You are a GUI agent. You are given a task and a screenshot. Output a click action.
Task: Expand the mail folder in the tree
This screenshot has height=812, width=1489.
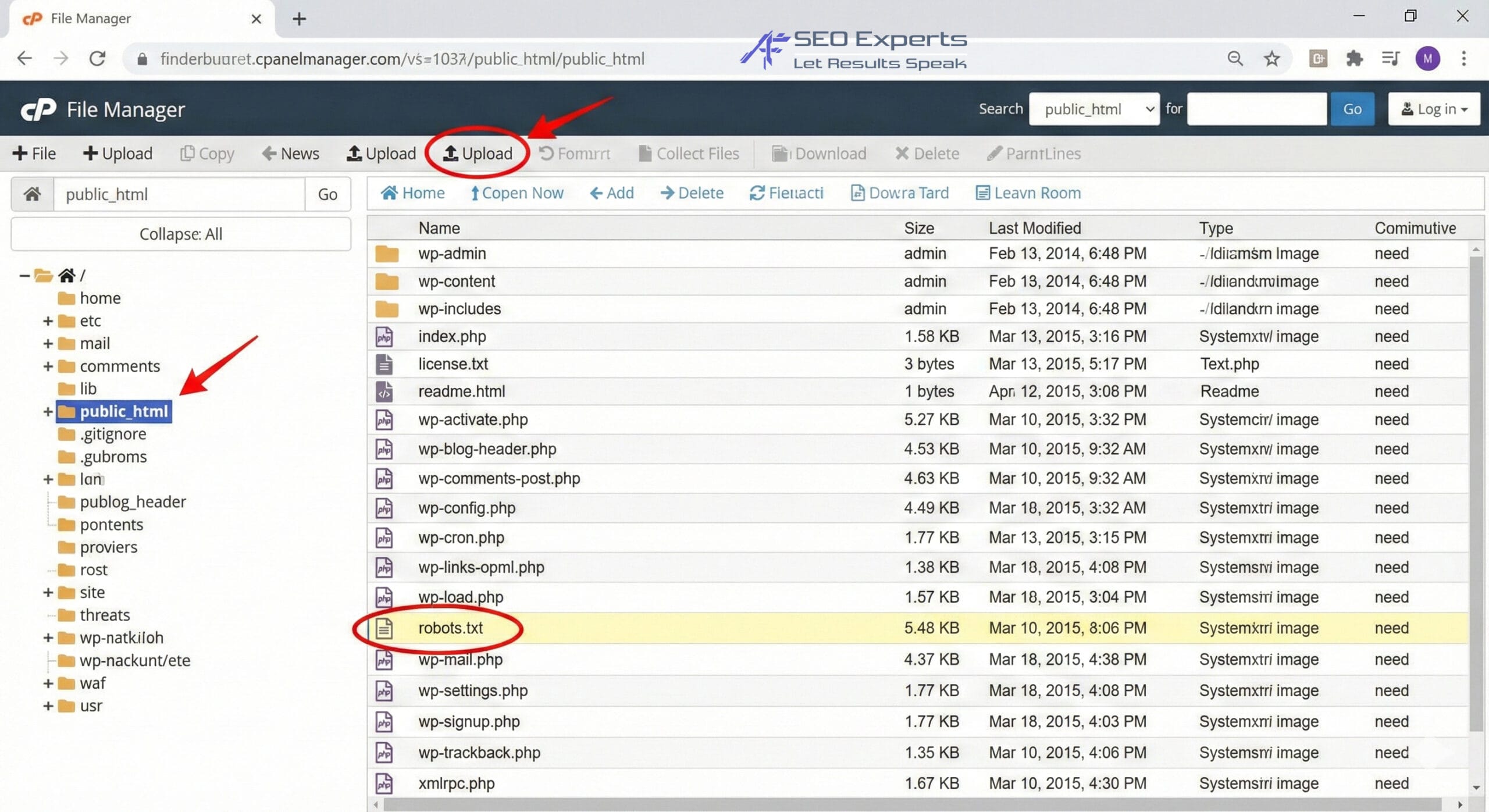pyautogui.click(x=48, y=343)
